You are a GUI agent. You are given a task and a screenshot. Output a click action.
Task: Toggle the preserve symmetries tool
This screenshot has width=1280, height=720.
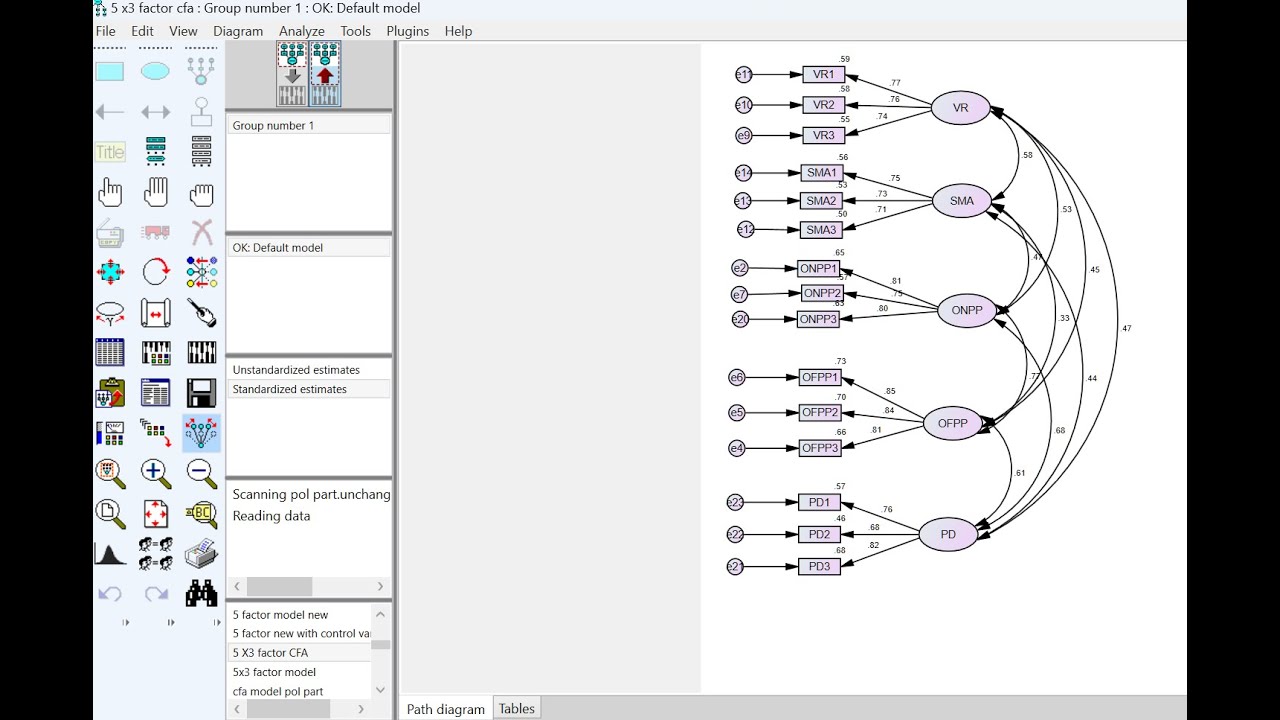201,433
